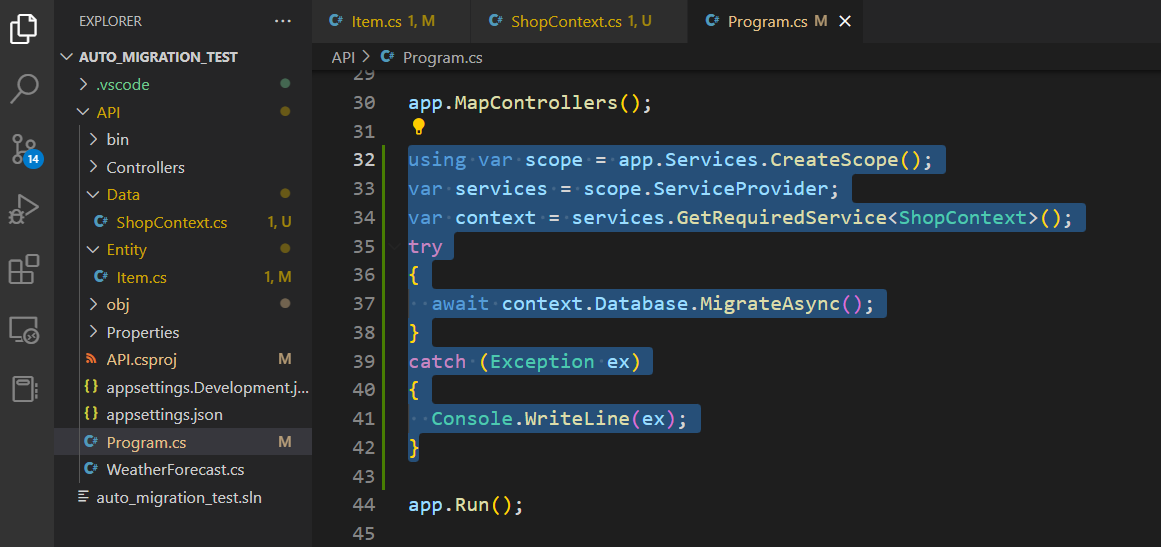Screen dimensions: 1161x547
Task: Click the appsettings.json braces icon
Action: 91,415
